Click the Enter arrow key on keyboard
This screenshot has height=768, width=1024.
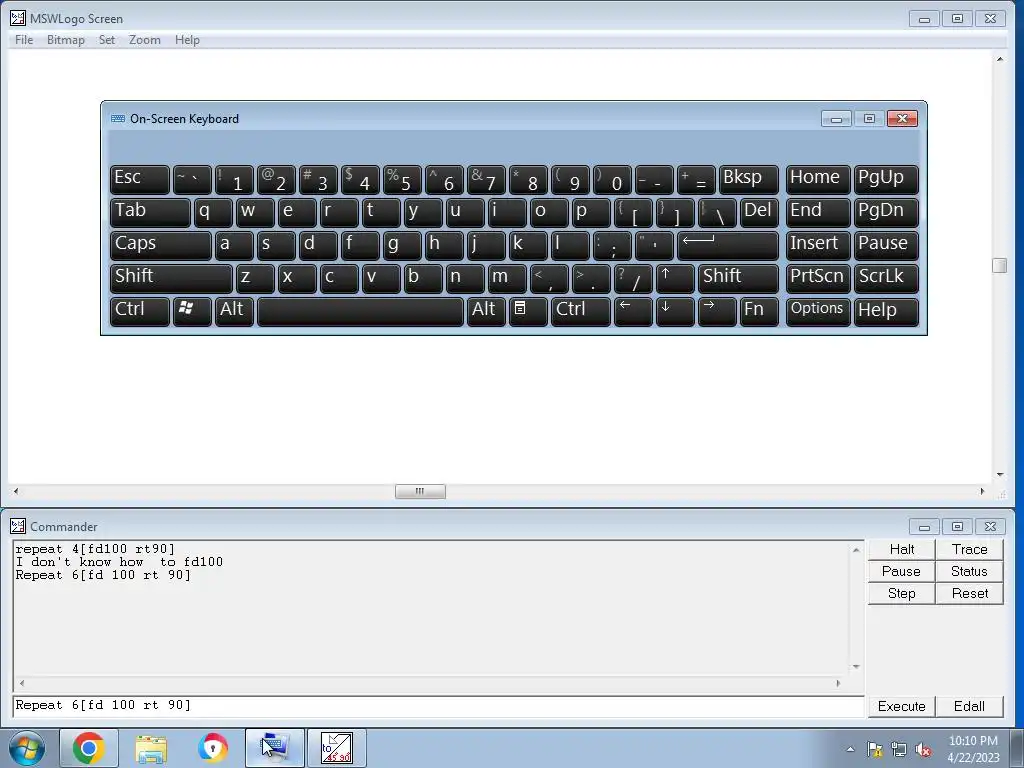click(728, 245)
